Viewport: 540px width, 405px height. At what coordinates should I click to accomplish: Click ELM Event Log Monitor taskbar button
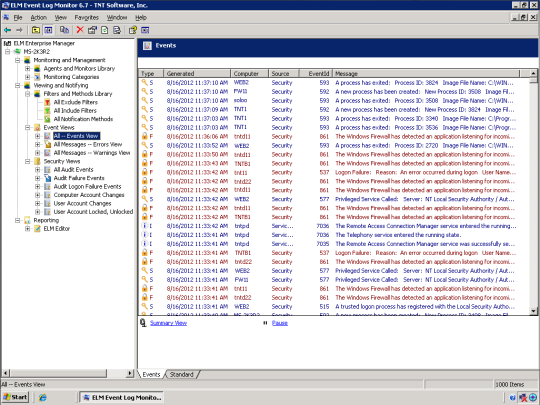(121, 397)
